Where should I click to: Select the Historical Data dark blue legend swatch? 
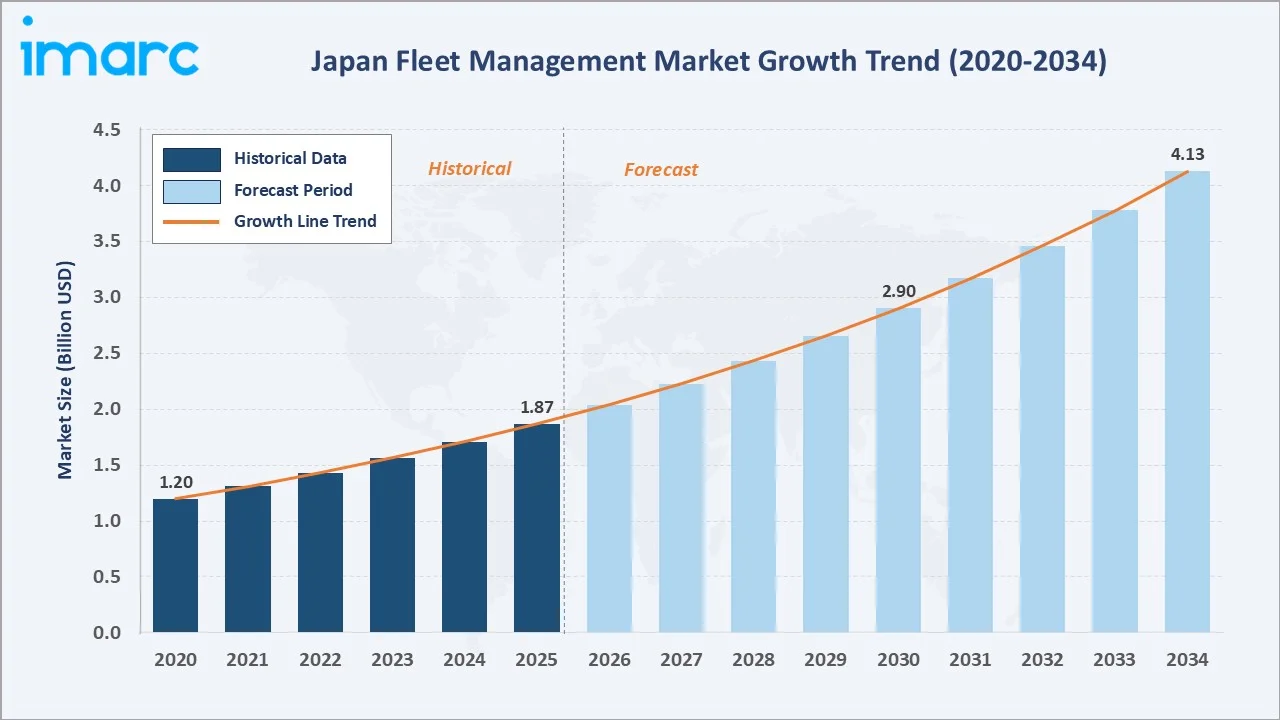[192, 159]
